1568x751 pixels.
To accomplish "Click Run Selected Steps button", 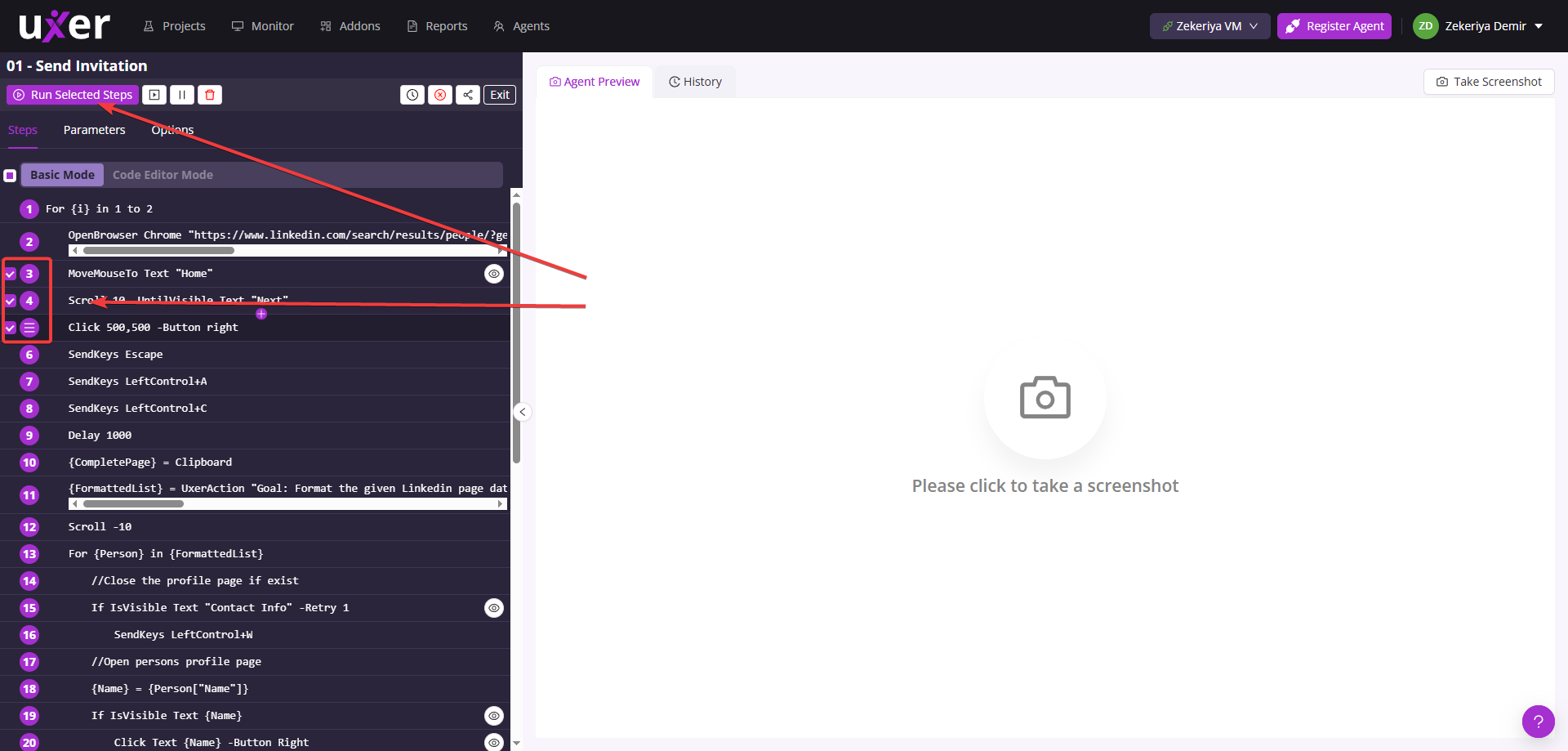I will point(73,95).
